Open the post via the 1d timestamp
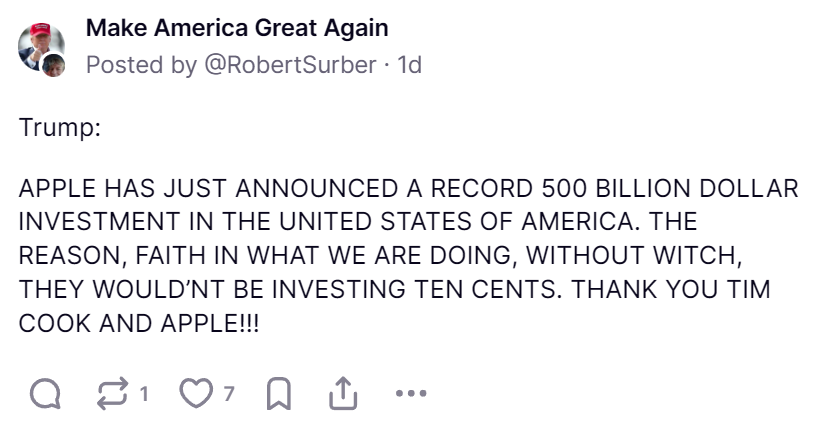 pos(409,65)
